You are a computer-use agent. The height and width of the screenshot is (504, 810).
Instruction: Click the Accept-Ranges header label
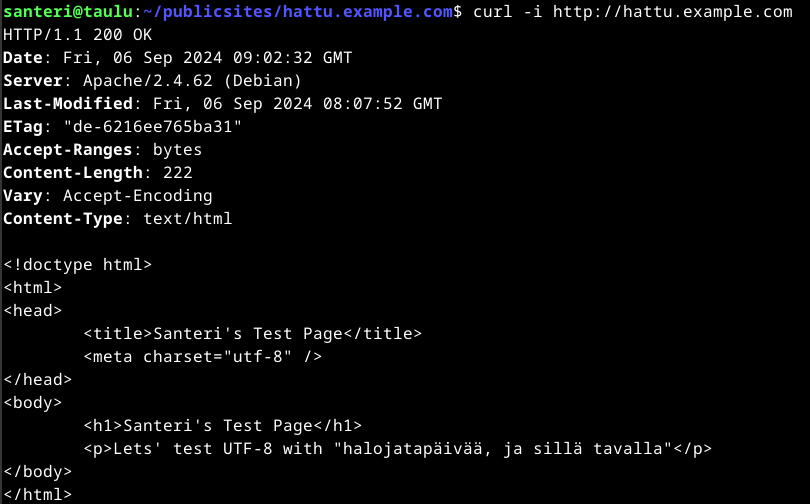pos(68,150)
